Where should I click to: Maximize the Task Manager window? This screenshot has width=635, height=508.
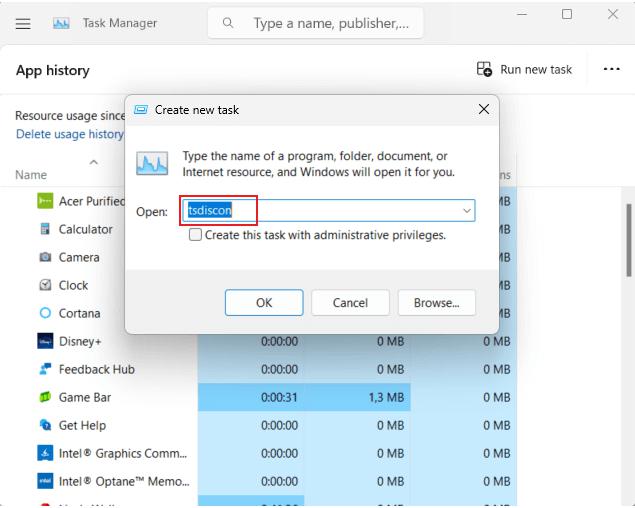(567, 14)
